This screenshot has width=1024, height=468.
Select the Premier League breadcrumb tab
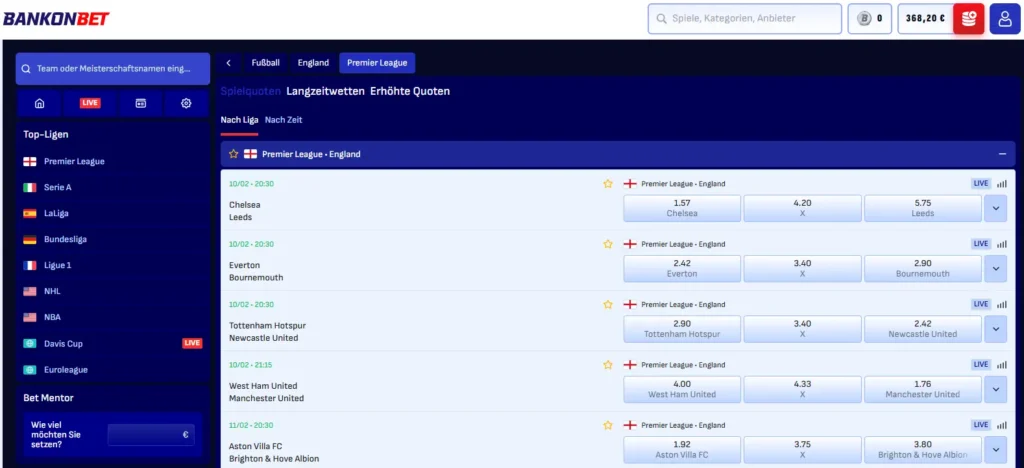click(x=377, y=63)
